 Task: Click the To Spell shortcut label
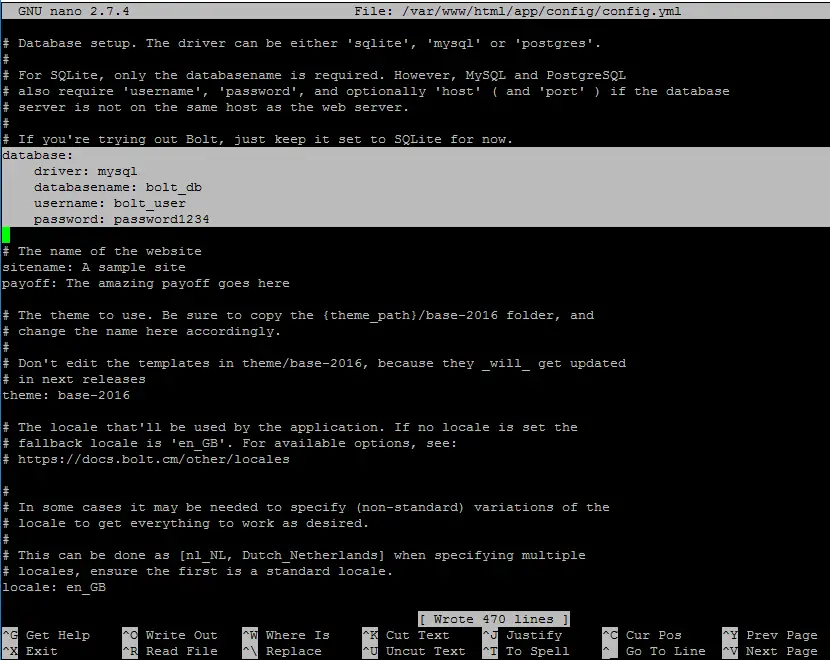537,651
